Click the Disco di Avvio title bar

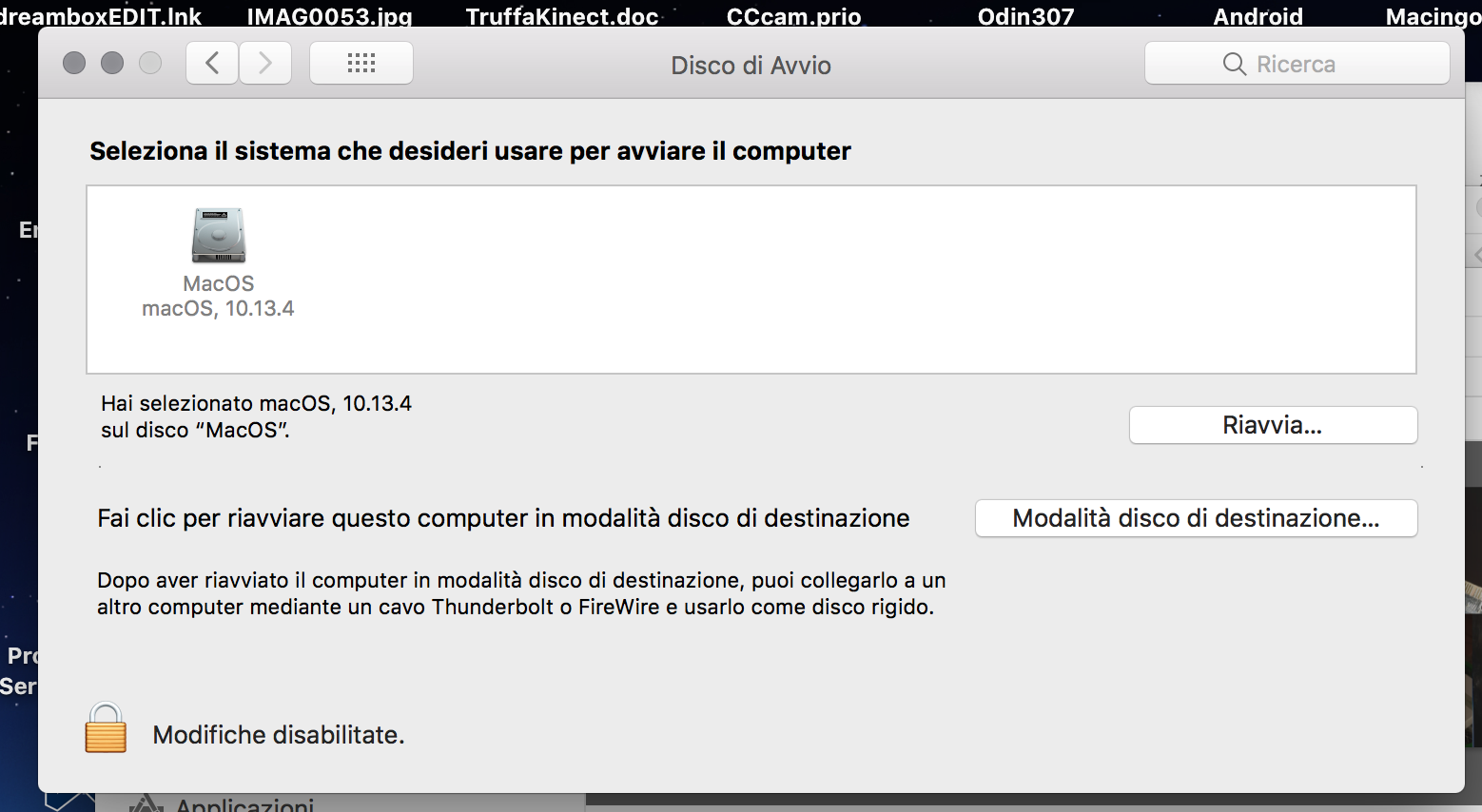point(751,65)
